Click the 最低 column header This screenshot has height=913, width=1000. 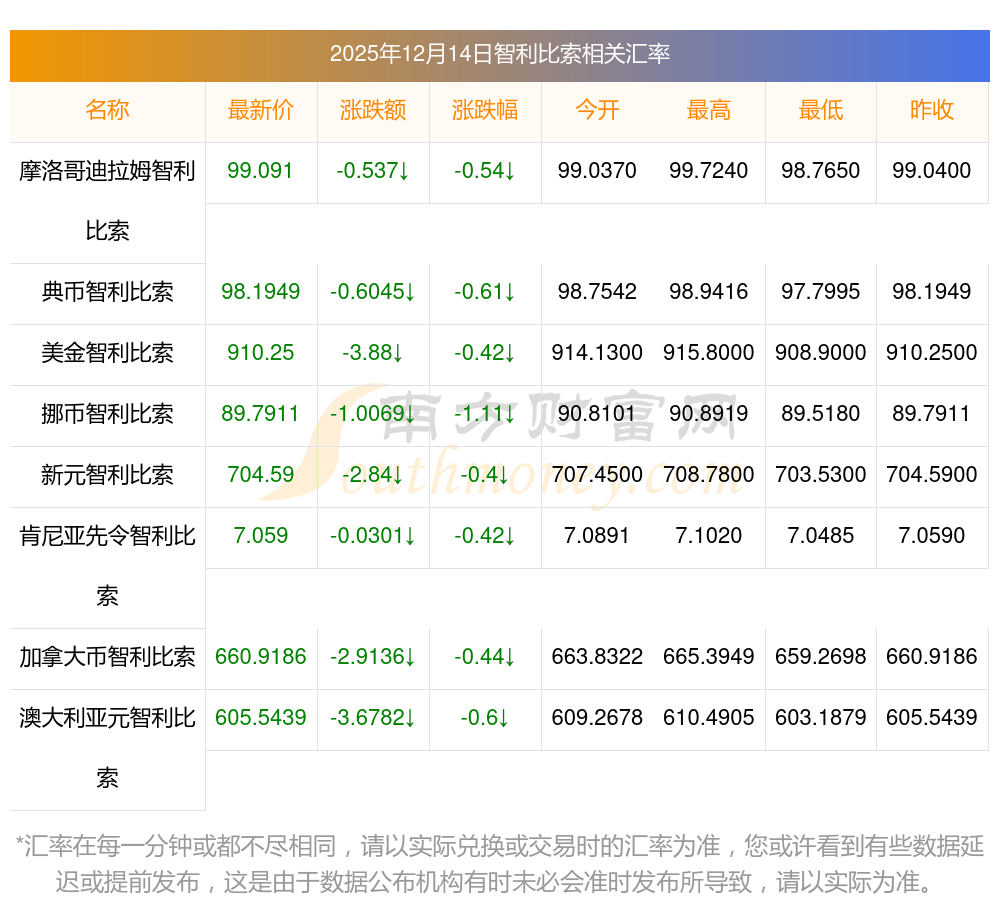820,111
